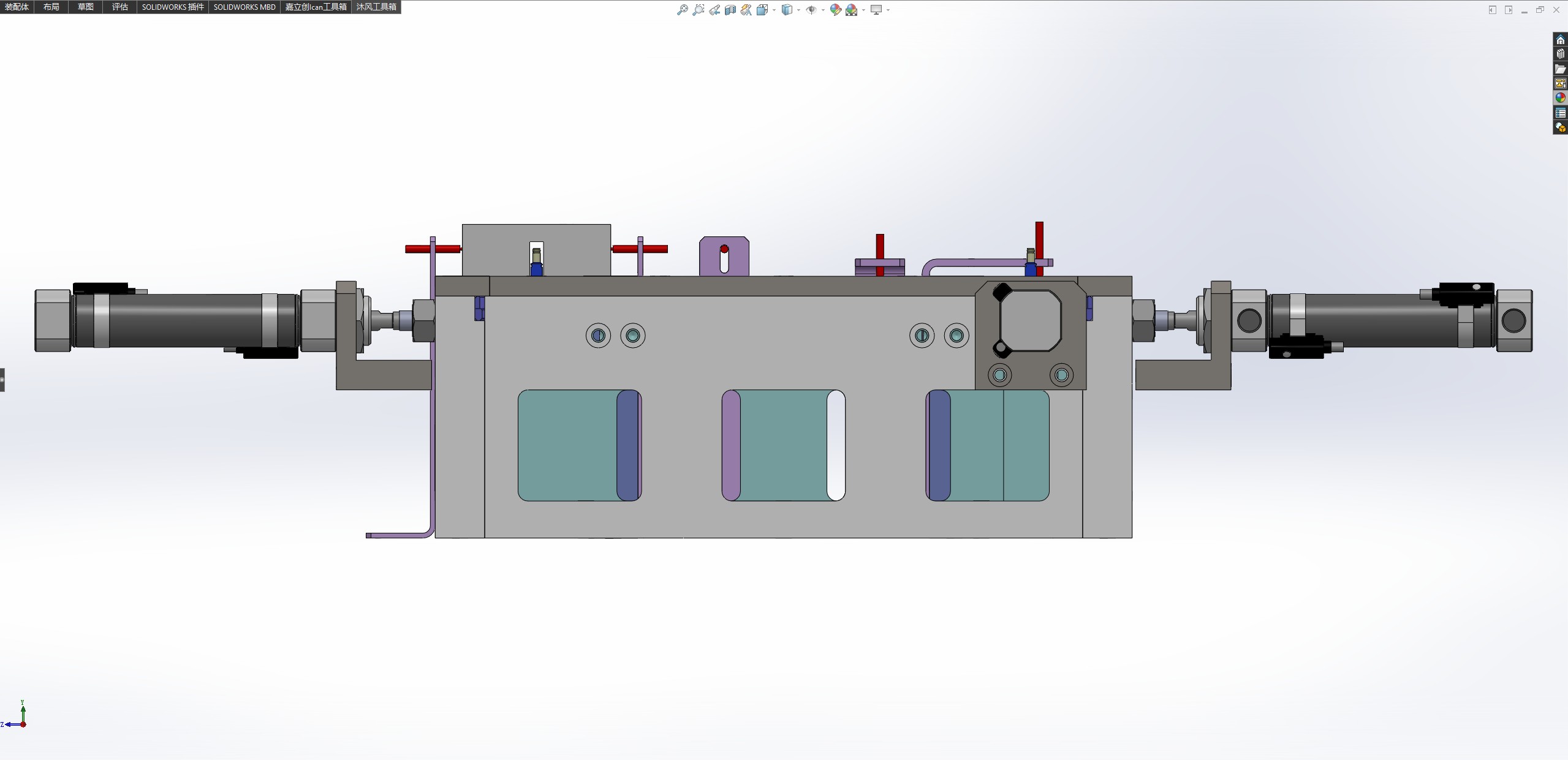Expand the View Orientation dropdown arrow
Screen dimensions: 1568x760
[775, 10]
